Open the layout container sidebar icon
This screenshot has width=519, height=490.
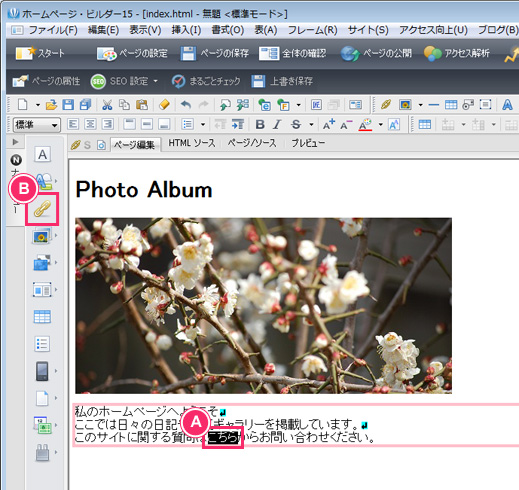point(42,290)
